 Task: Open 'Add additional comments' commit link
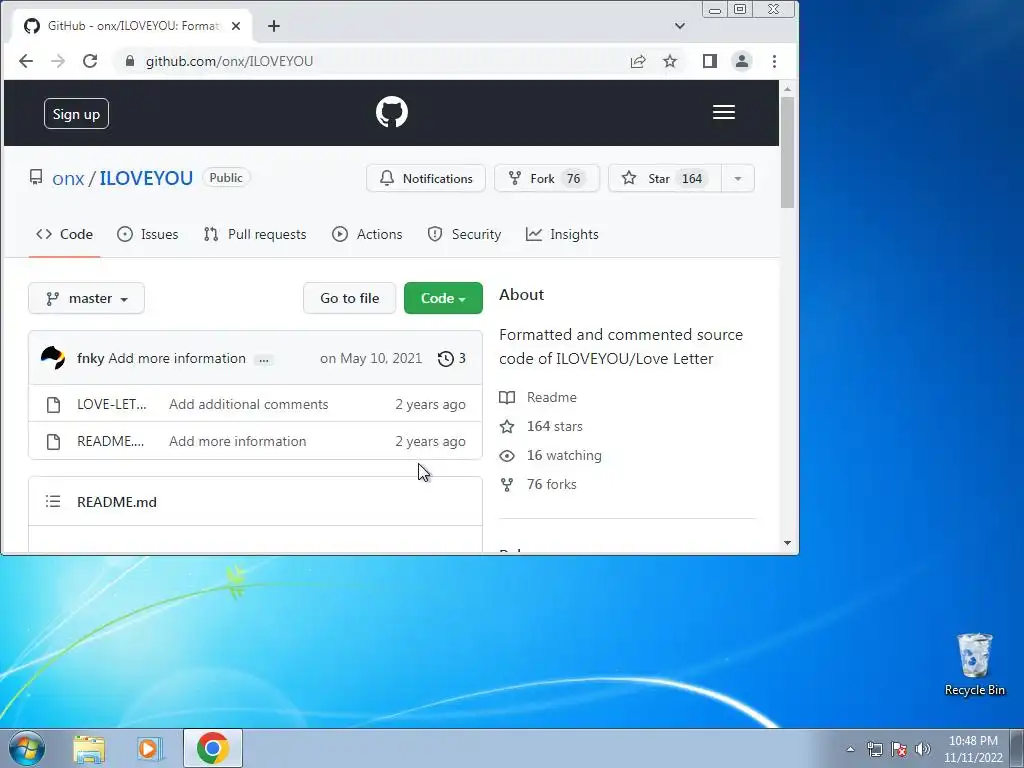249,405
